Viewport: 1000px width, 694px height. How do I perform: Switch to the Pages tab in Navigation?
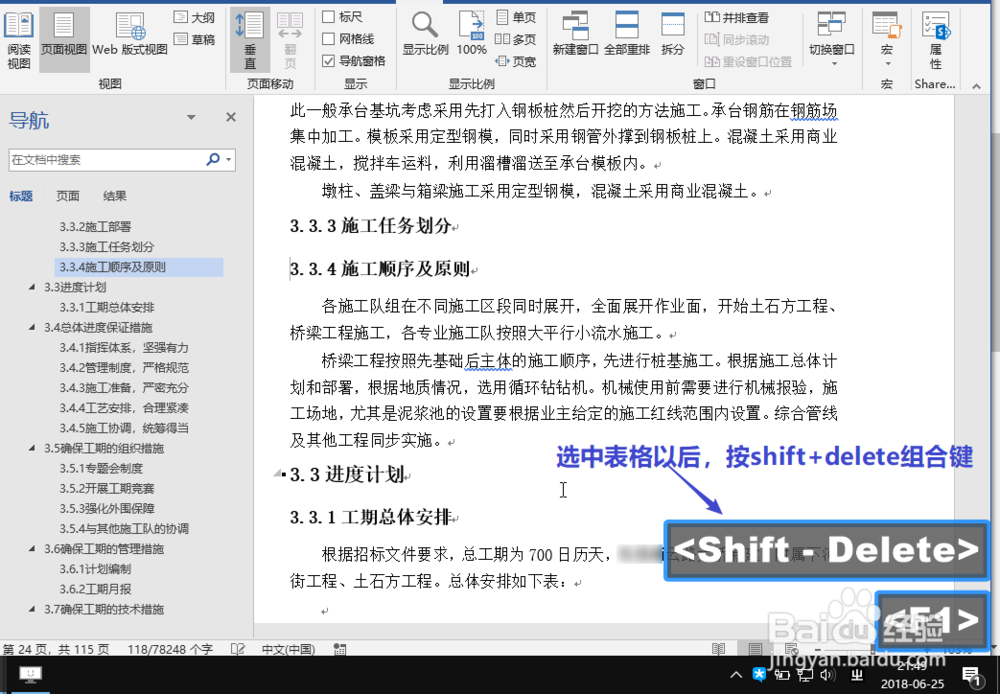click(67, 196)
